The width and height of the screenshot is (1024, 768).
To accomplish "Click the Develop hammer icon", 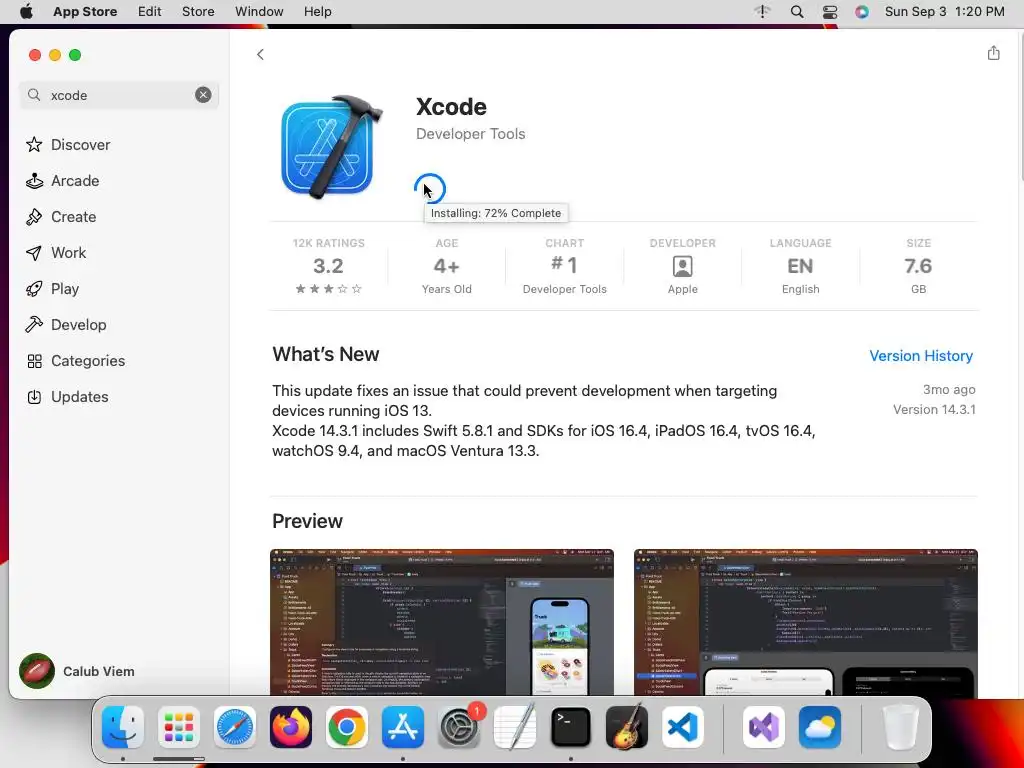I will 34,325.
